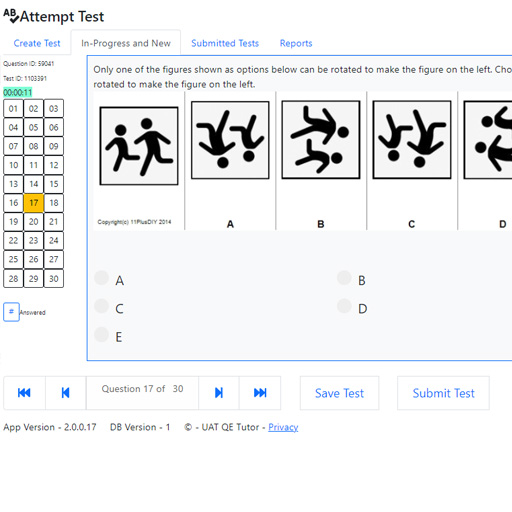Select figure option A image
The height and width of the screenshot is (512, 512).
coord(230,140)
